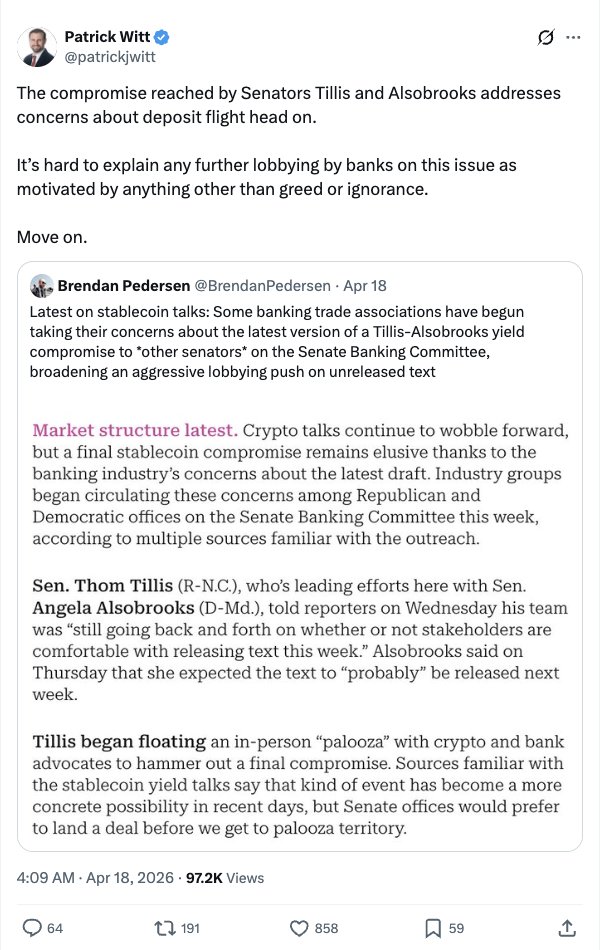Click Patrick Witt's blue verified badge
600x950 pixels.
tap(162, 37)
